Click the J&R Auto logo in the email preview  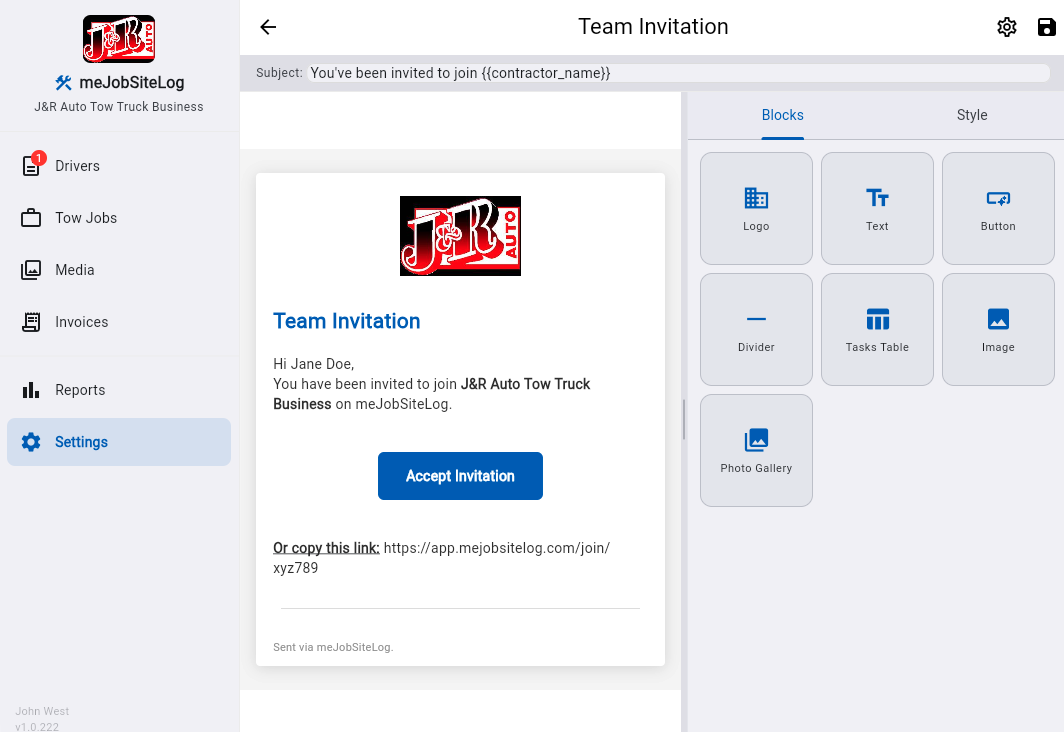tap(460, 235)
